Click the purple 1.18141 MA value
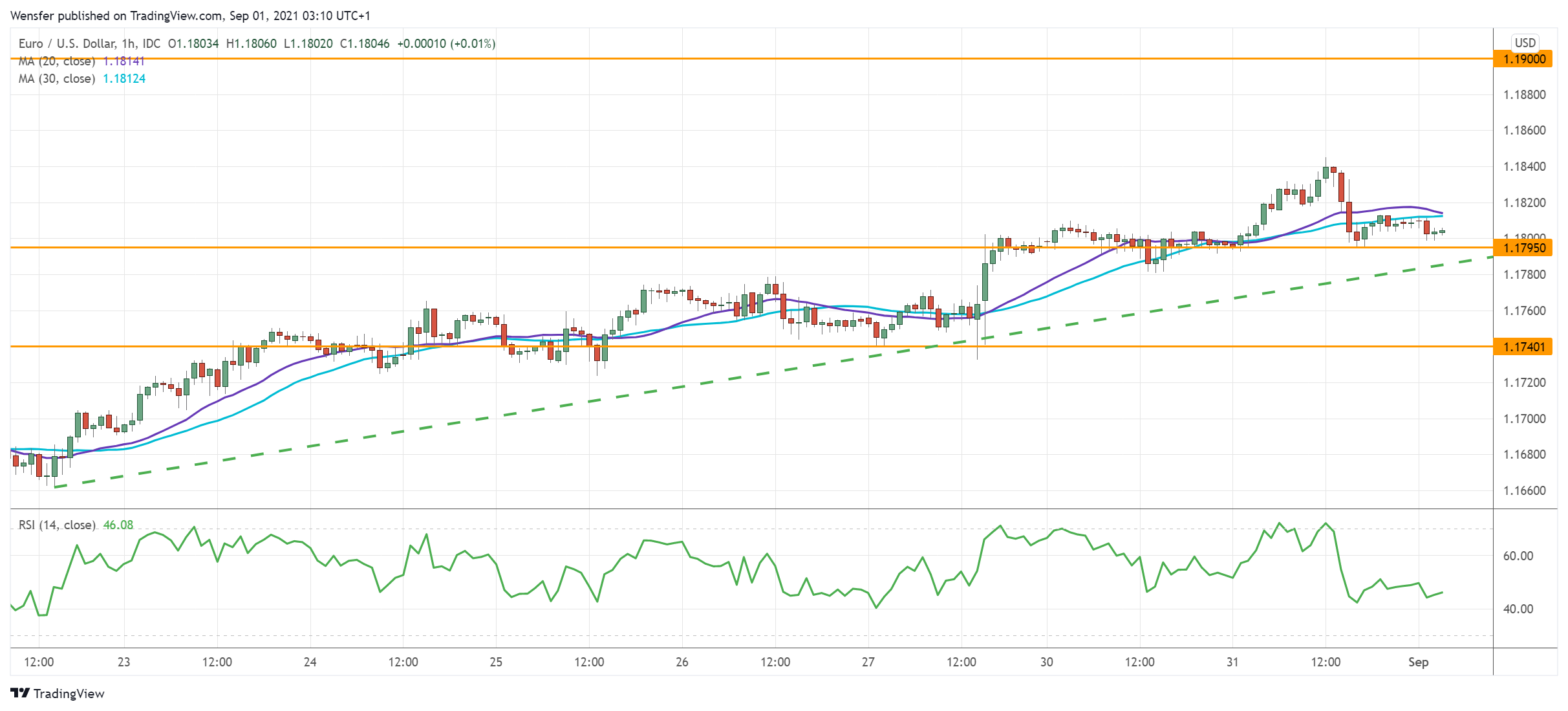1568x711 pixels. pyautogui.click(x=124, y=61)
